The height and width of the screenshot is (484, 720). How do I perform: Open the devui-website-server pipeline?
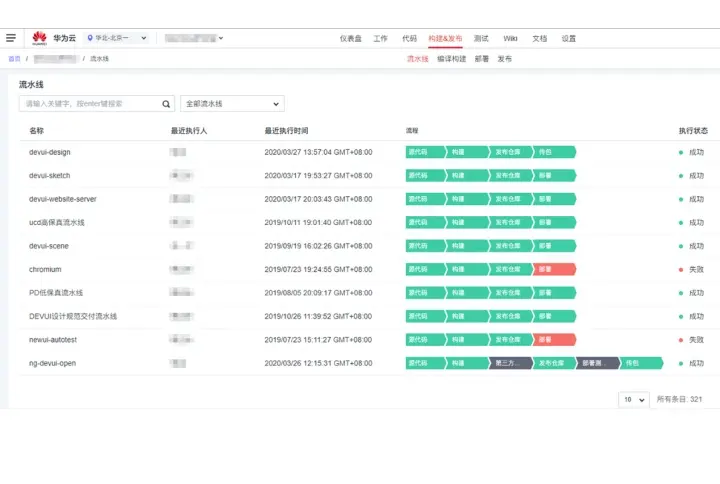(x=62, y=199)
